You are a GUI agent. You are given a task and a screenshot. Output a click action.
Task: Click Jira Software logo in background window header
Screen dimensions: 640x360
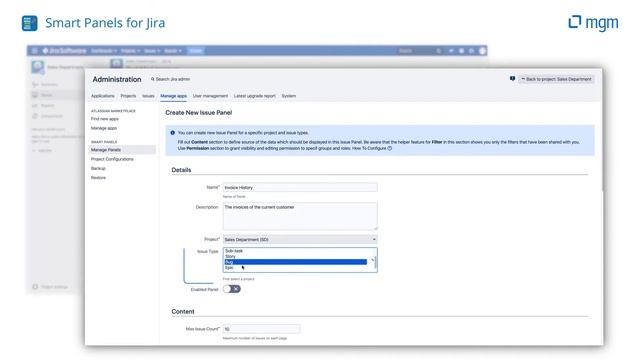[64, 51]
